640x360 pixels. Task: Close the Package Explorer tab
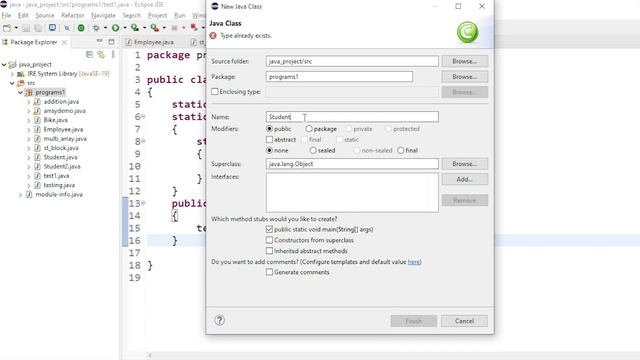[x=64, y=42]
